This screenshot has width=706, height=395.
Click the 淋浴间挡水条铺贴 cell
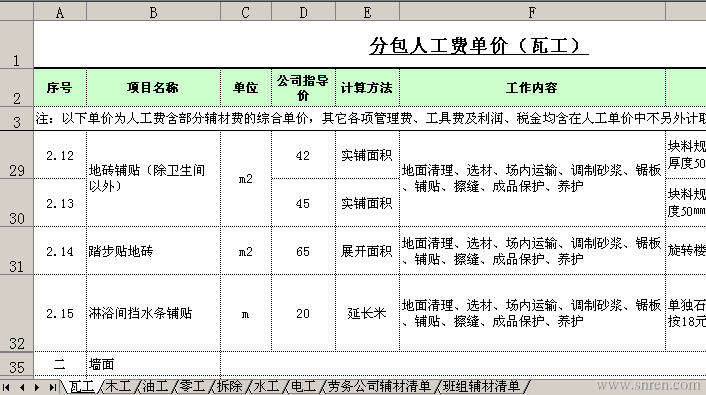pos(154,313)
